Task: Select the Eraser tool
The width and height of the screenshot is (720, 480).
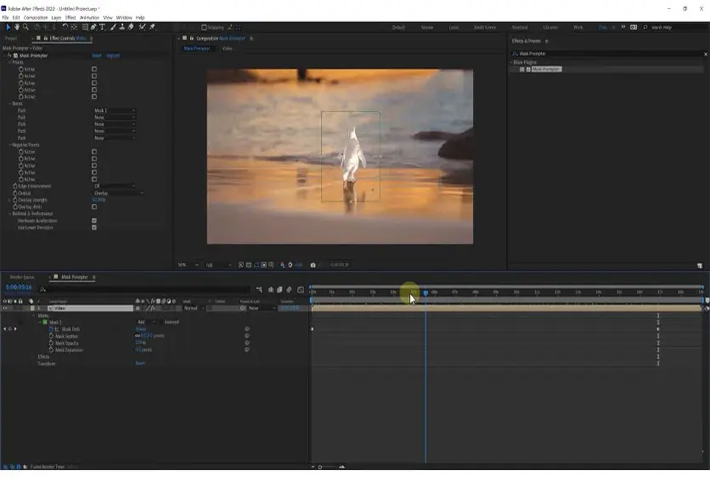Action: pyautogui.click(x=131, y=27)
